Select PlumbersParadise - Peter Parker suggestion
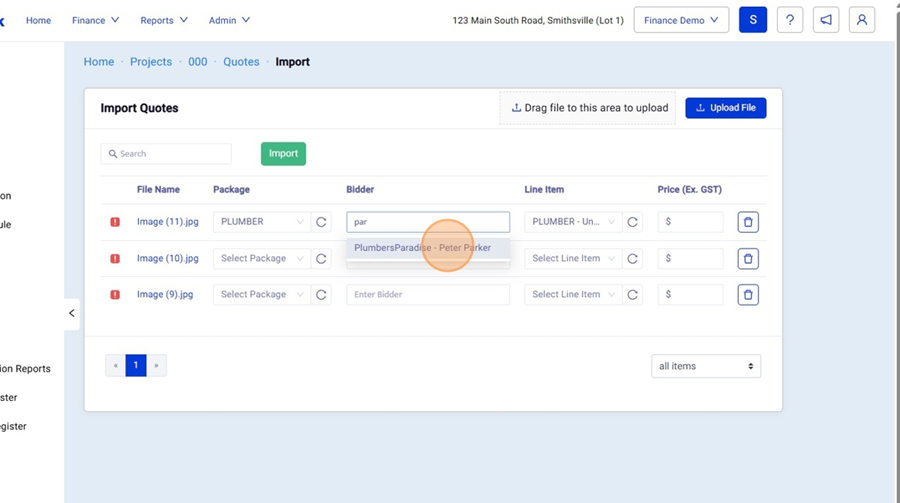This screenshot has width=900, height=503. tap(423, 248)
